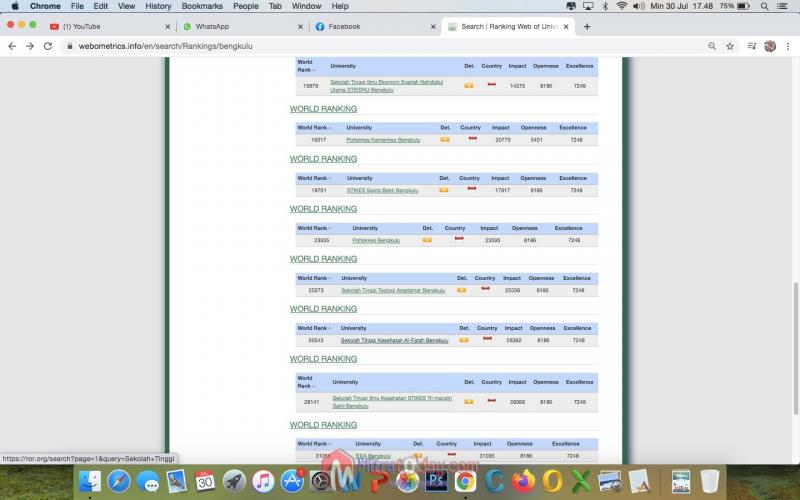The image size is (800, 500).
Task: Click the zoom magnifier icon in address bar
Action: click(x=712, y=46)
